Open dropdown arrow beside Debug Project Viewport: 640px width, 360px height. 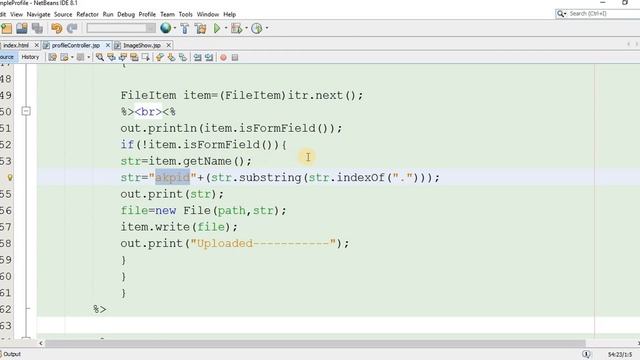(246, 28)
